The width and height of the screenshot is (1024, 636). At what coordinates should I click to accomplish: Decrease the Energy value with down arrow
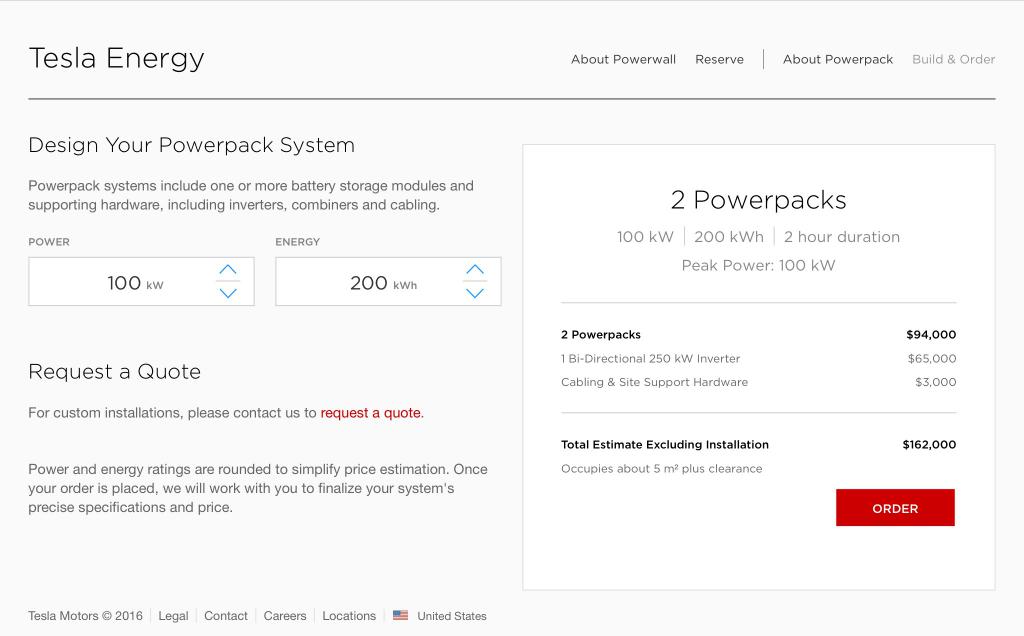475,293
